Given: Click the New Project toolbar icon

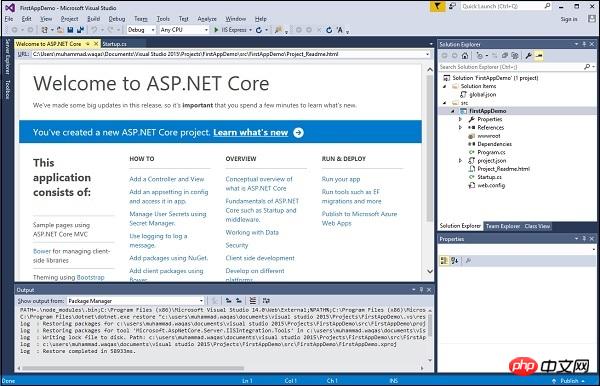Looking at the screenshot, I should tap(45, 30).
